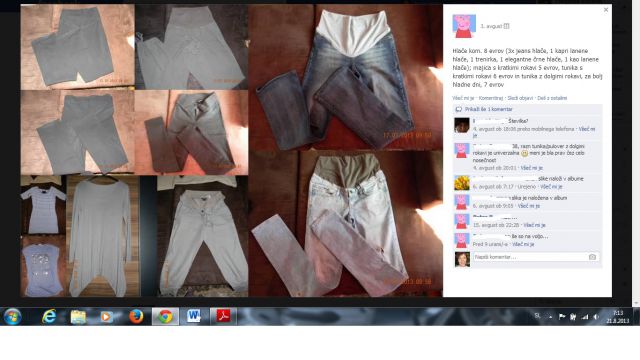Switch to Firefox in the taskbar
This screenshot has width=640, height=360.
click(136, 316)
